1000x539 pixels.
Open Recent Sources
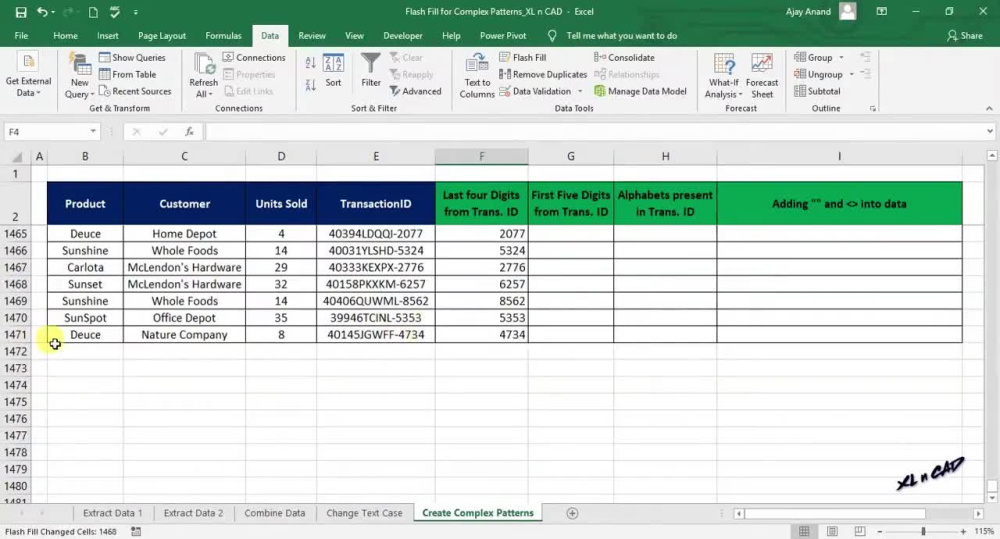tap(135, 91)
